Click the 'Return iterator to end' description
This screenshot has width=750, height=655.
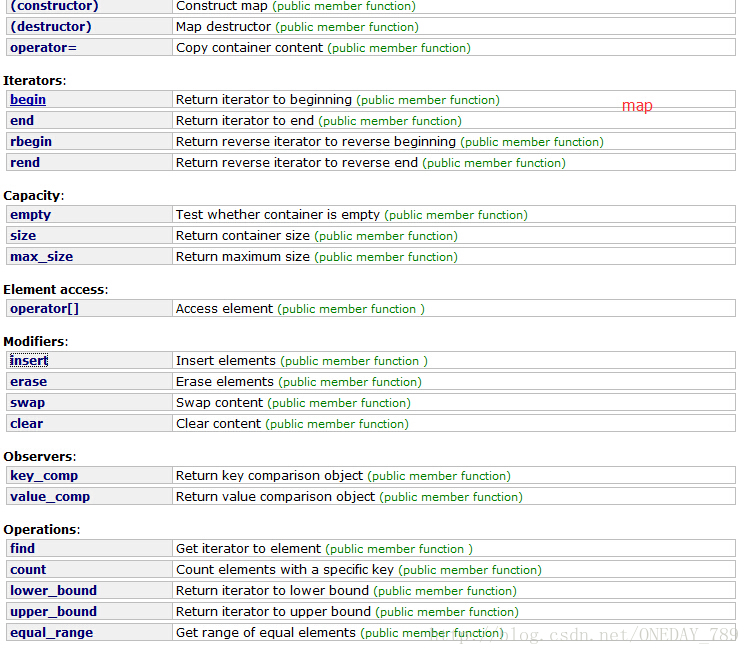pyautogui.click(x=245, y=121)
